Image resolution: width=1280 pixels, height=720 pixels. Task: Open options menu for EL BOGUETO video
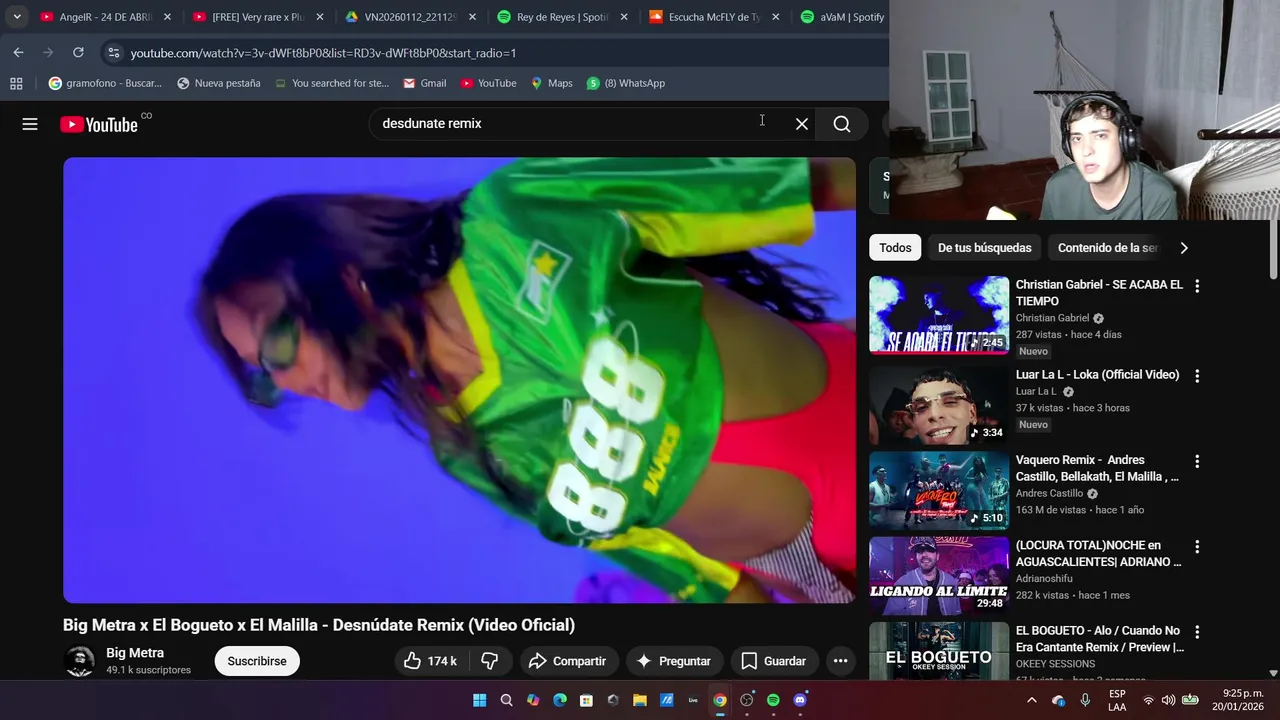click(1197, 632)
